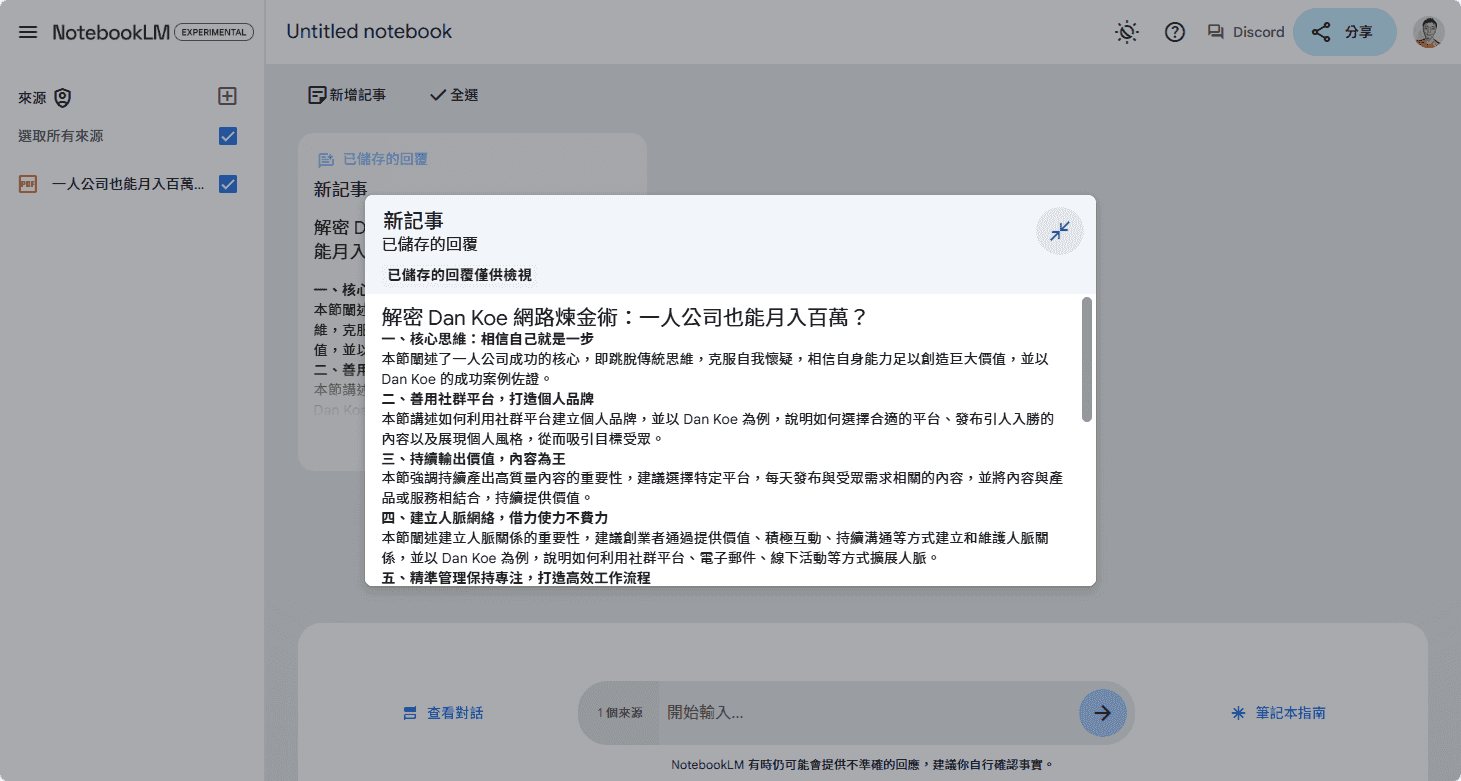Click section 三、持續輸出價值,內容為王
This screenshot has height=781, width=1461.
pyautogui.click(x=474, y=458)
